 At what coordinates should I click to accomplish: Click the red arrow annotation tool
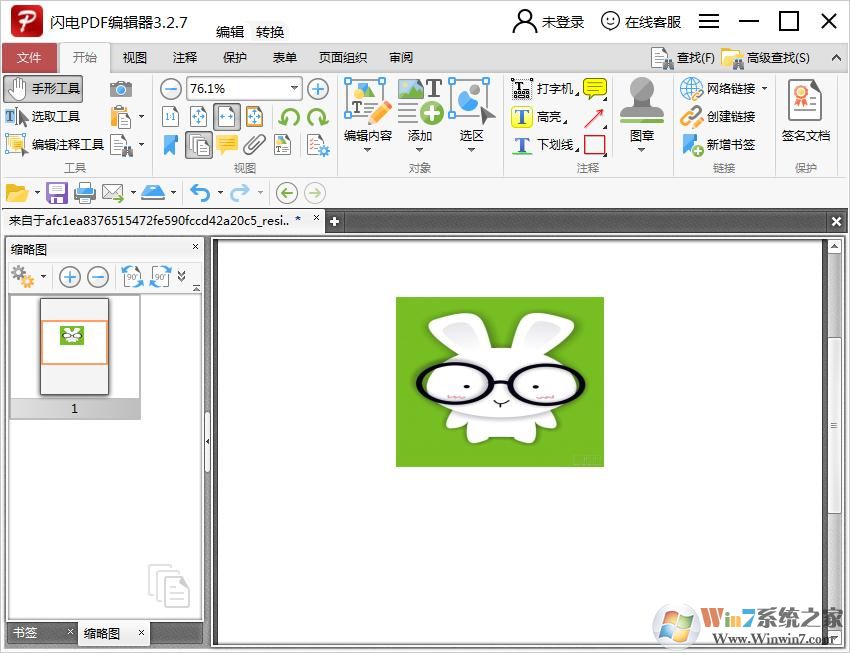(595, 118)
